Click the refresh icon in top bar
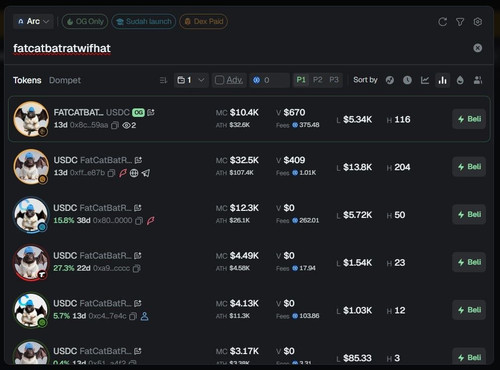The image size is (500, 370). click(x=442, y=22)
